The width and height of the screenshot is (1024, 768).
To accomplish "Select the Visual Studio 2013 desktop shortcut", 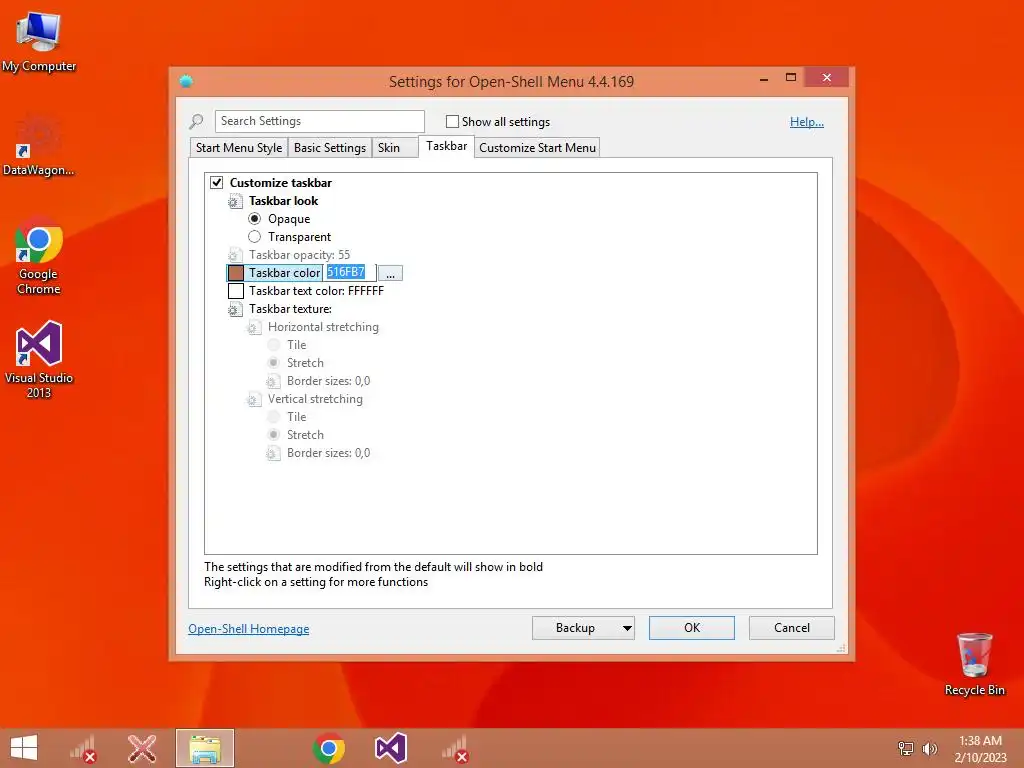I will [39, 359].
